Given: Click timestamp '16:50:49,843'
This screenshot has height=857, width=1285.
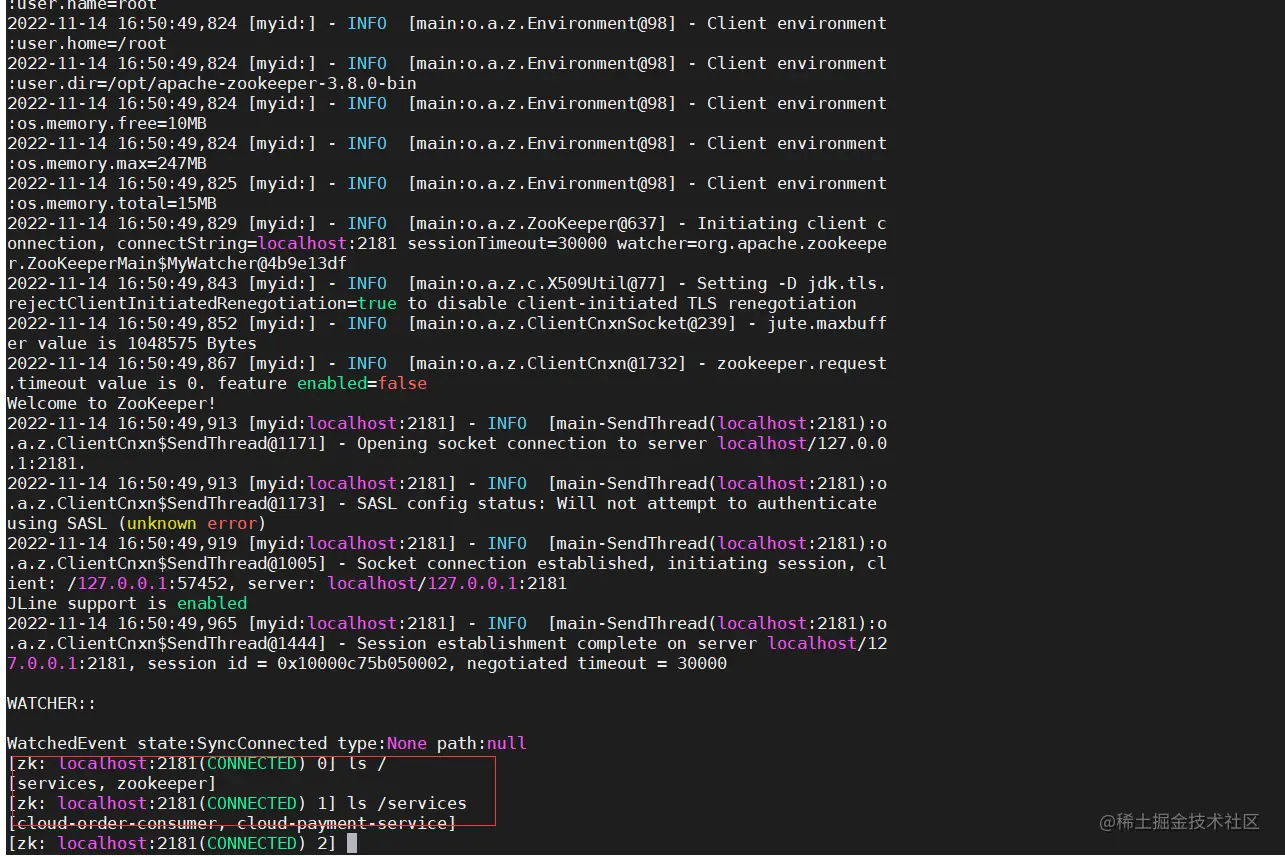Looking at the screenshot, I should point(177,283).
